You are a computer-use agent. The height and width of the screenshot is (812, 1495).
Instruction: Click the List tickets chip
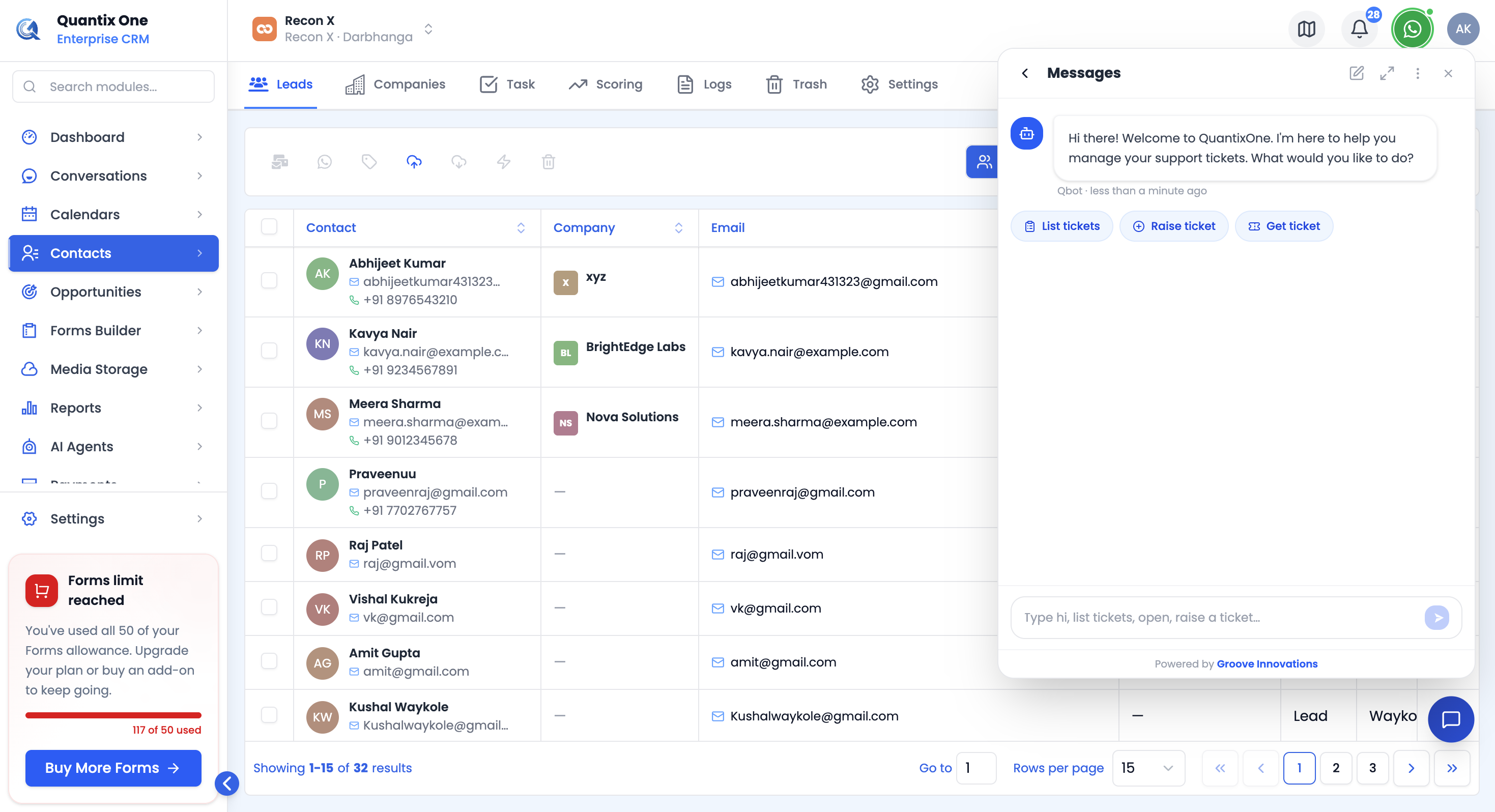point(1061,226)
